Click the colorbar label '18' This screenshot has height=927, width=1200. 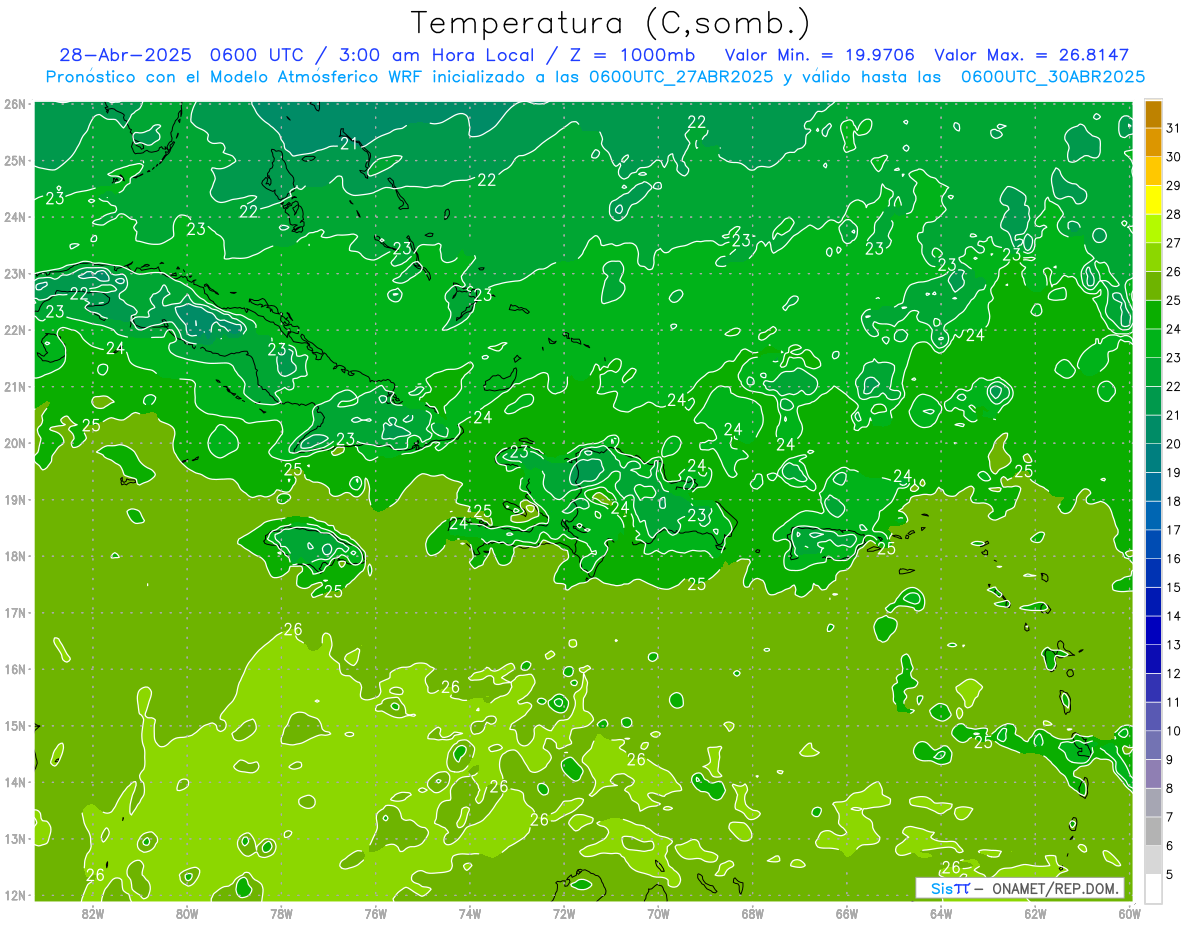coord(1173,501)
